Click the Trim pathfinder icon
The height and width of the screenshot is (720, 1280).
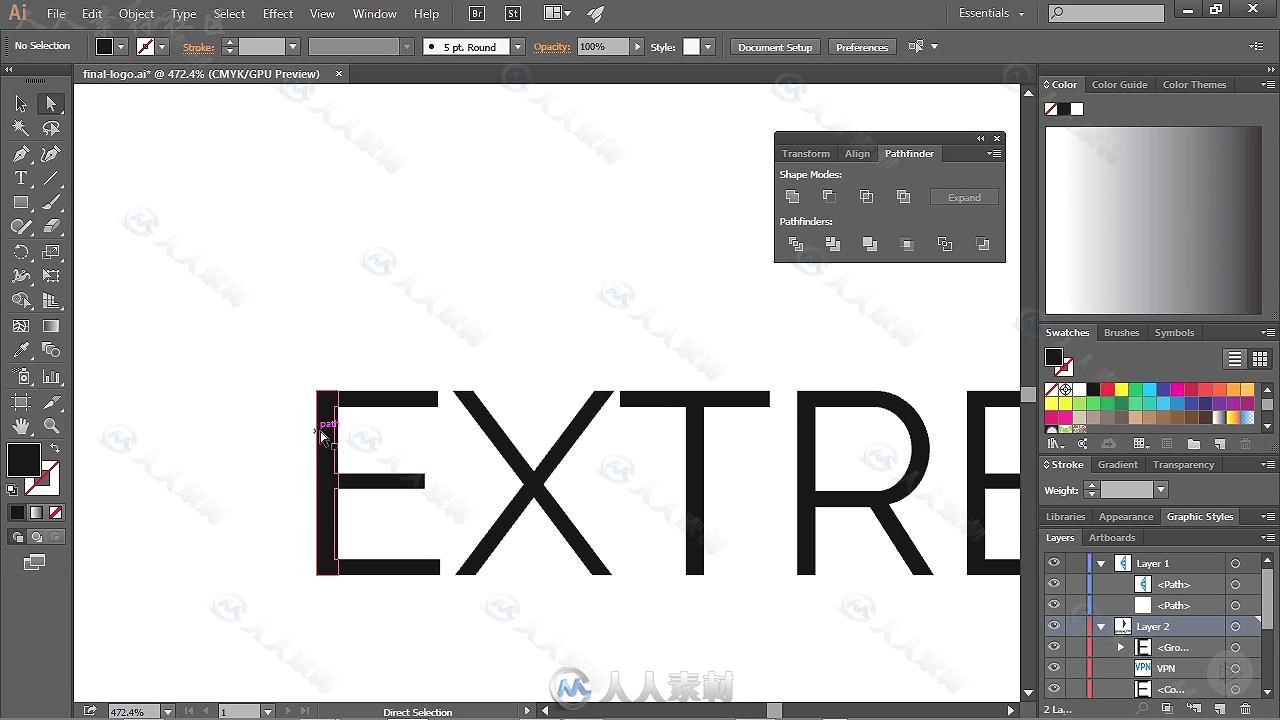click(x=833, y=244)
